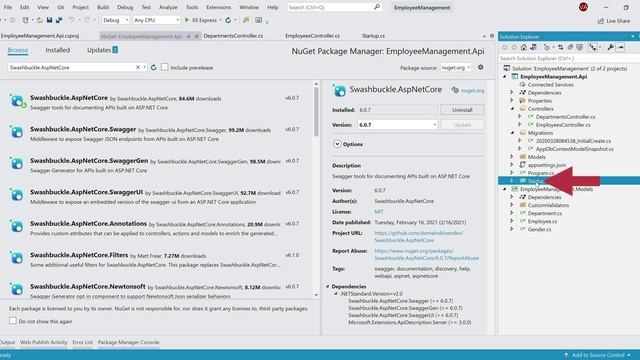Switch to DepartmentsController.cs tab

coord(233,36)
